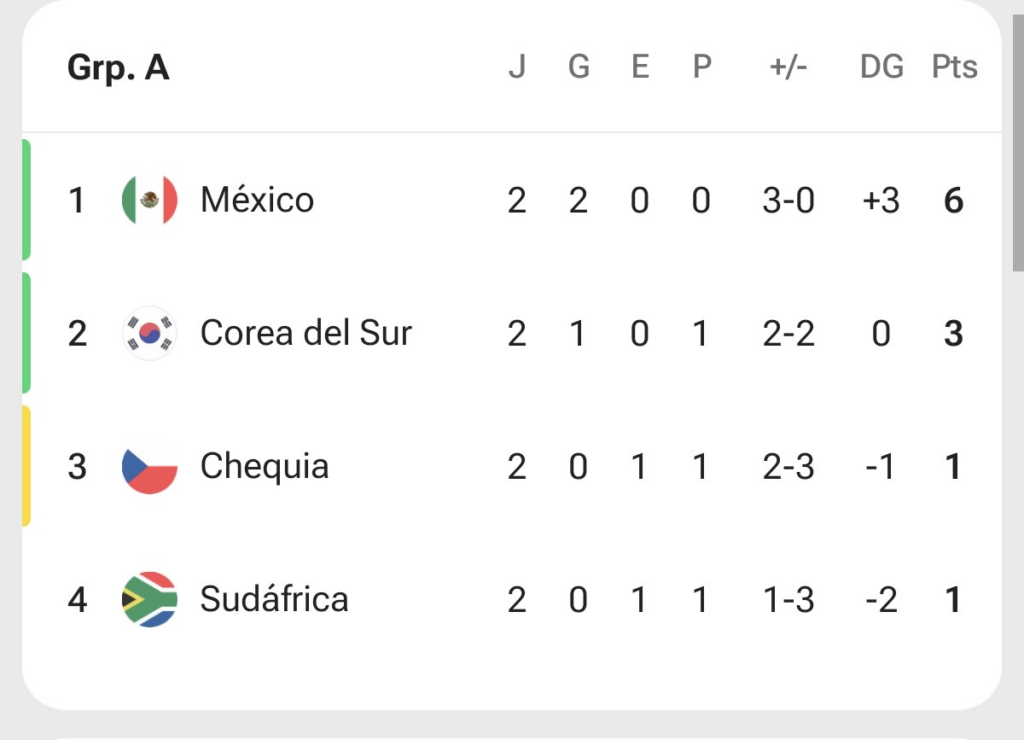Tap the Corea del Sur flag icon
Image resolution: width=1024 pixels, height=740 pixels.
click(150, 333)
